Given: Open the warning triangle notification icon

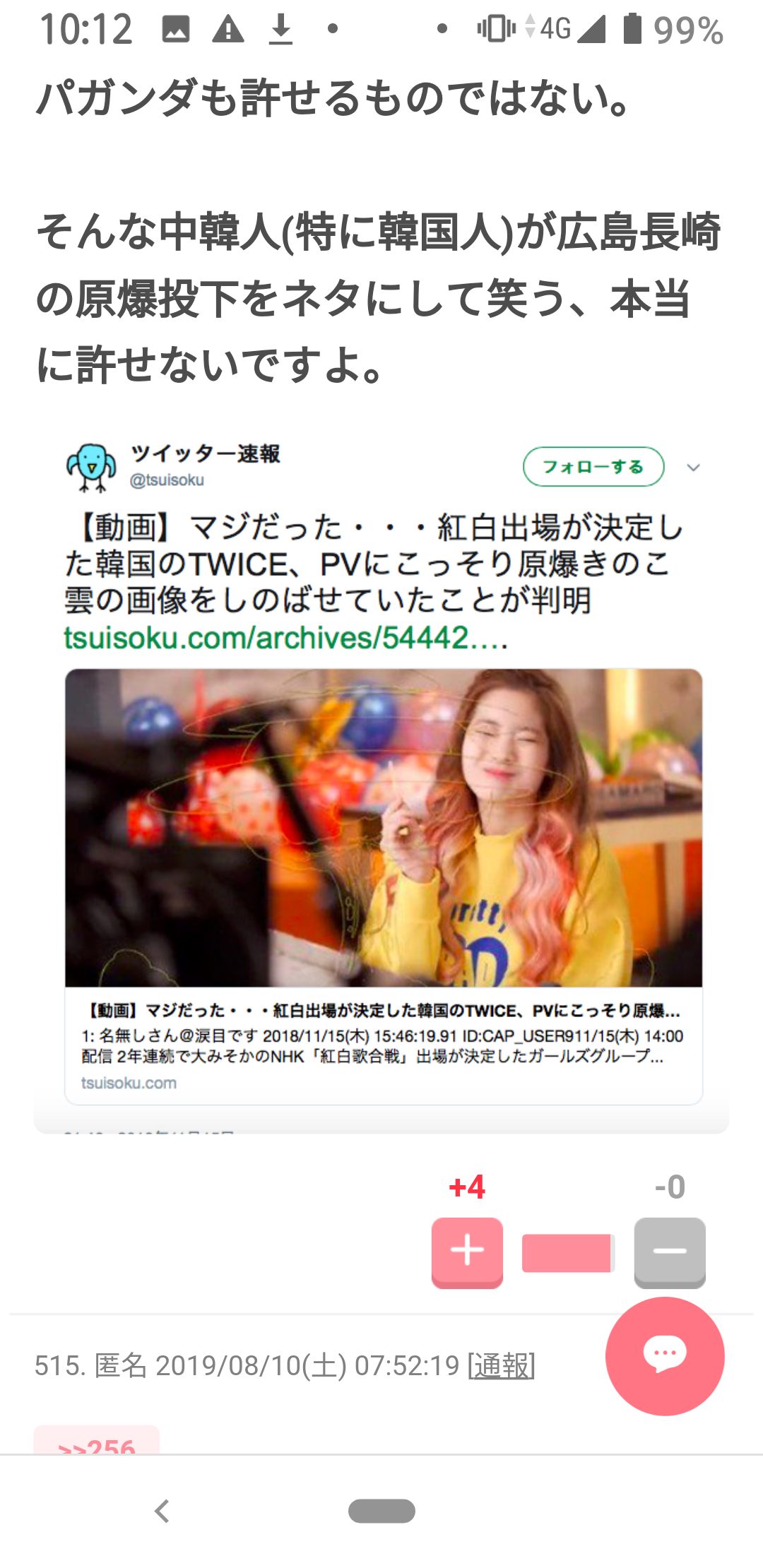Looking at the screenshot, I should tap(228, 30).
